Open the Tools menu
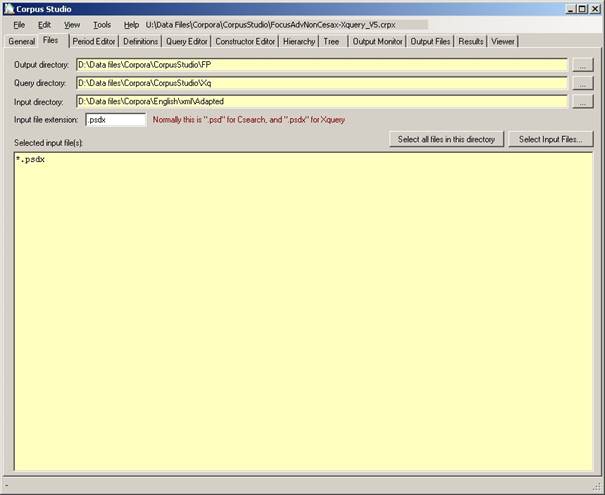 click(102, 24)
